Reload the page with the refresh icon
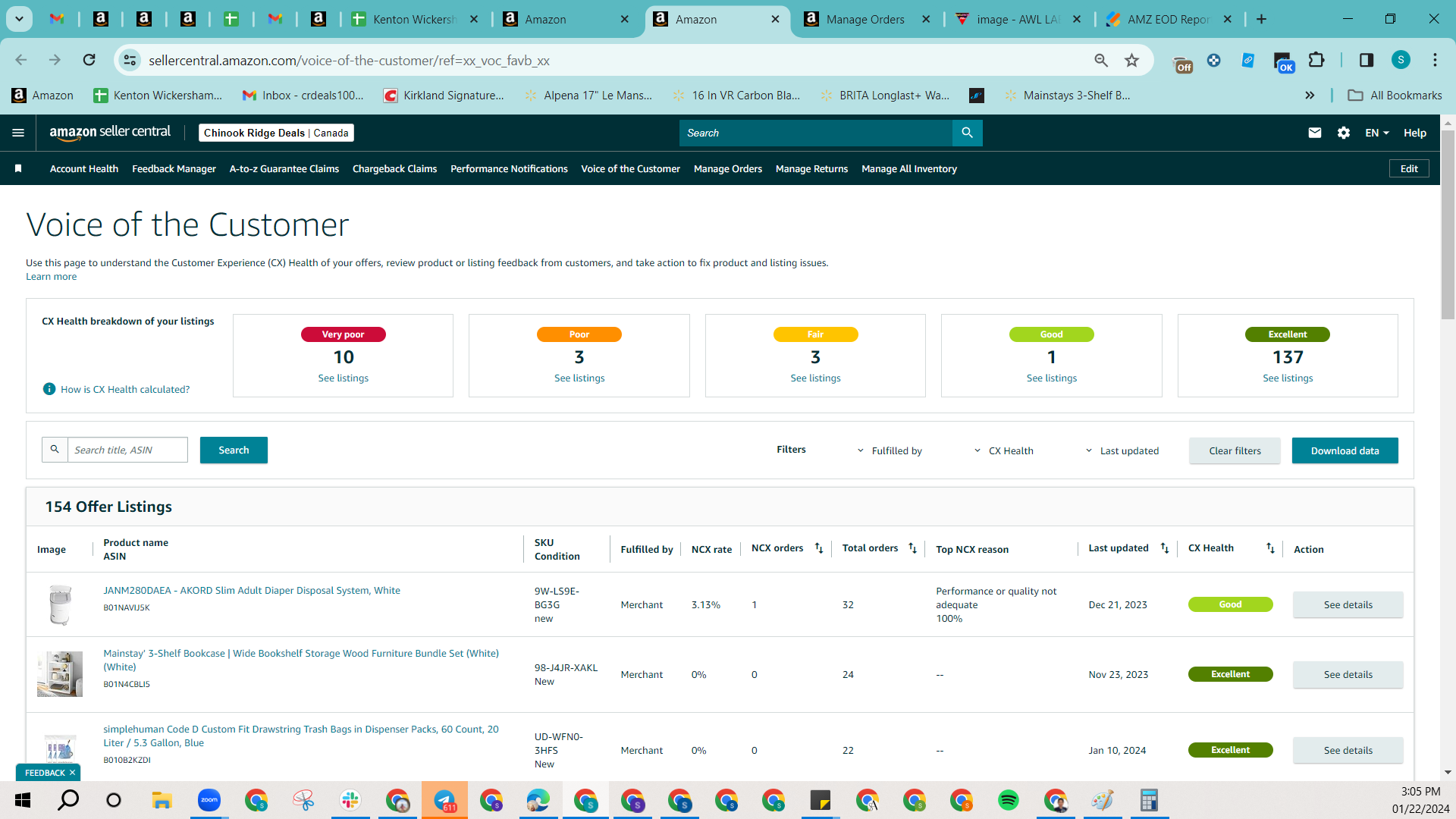Viewport: 1456px width, 819px height. click(89, 60)
